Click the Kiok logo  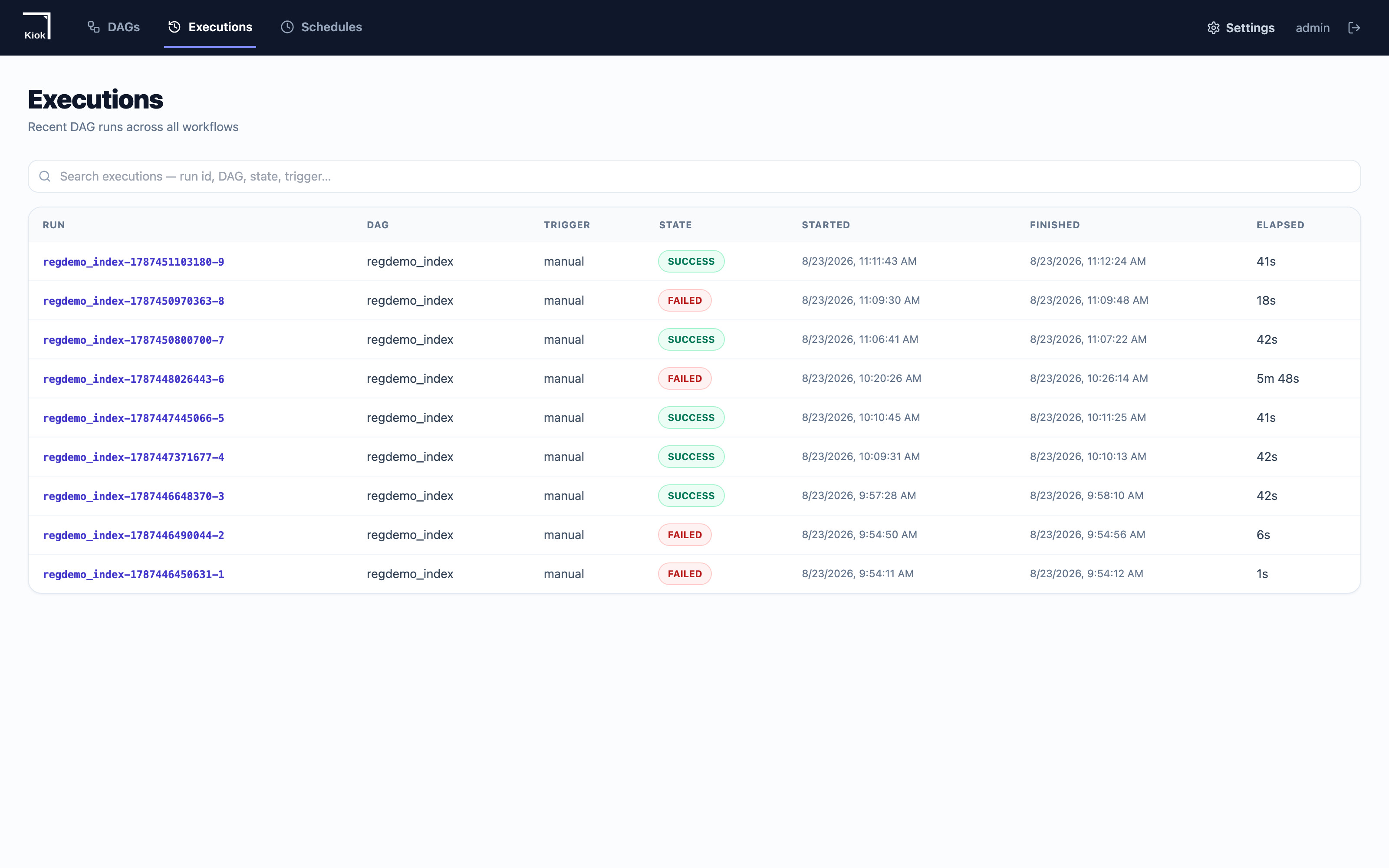click(x=37, y=26)
